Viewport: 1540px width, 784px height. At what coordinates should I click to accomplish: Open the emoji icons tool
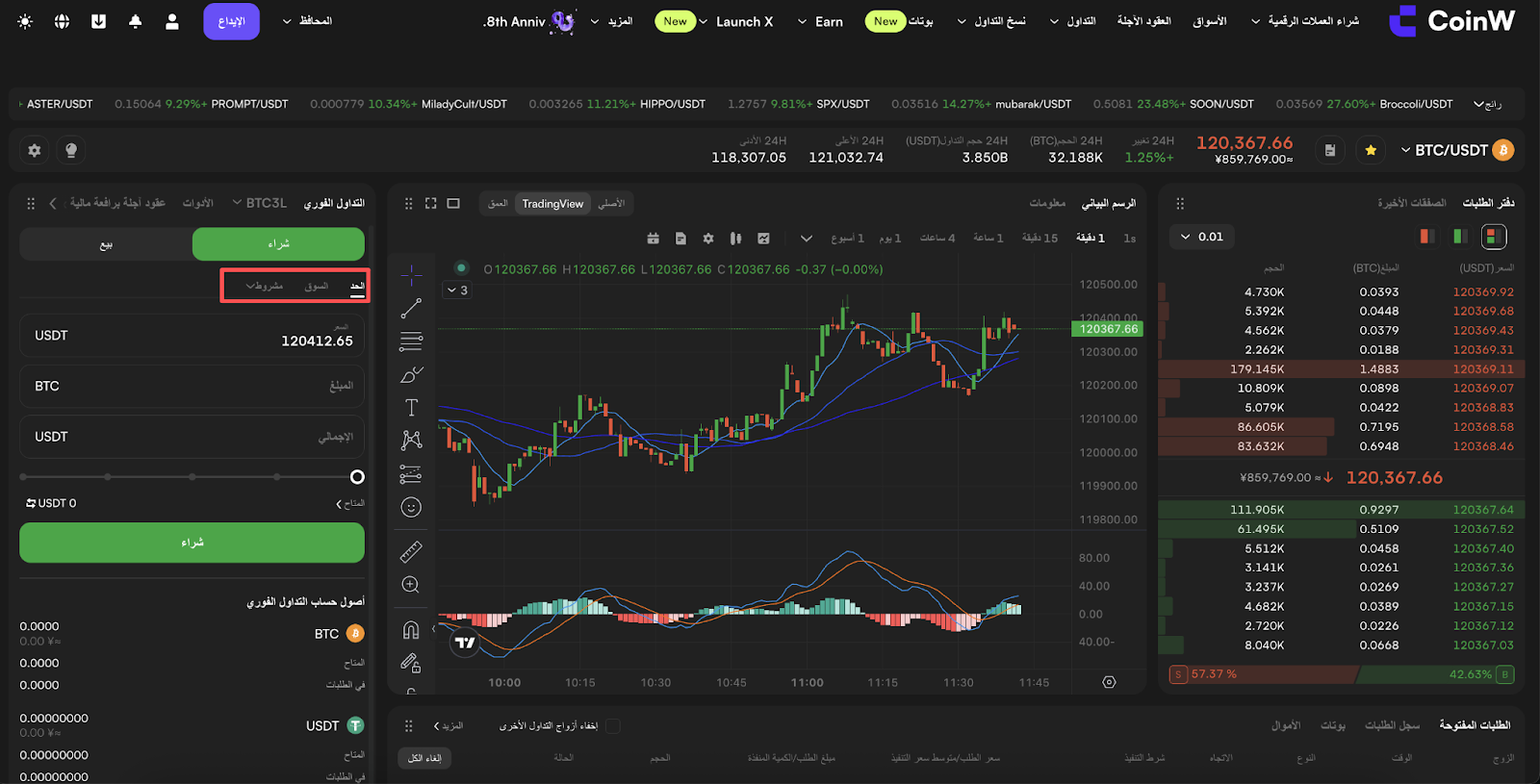(x=411, y=507)
